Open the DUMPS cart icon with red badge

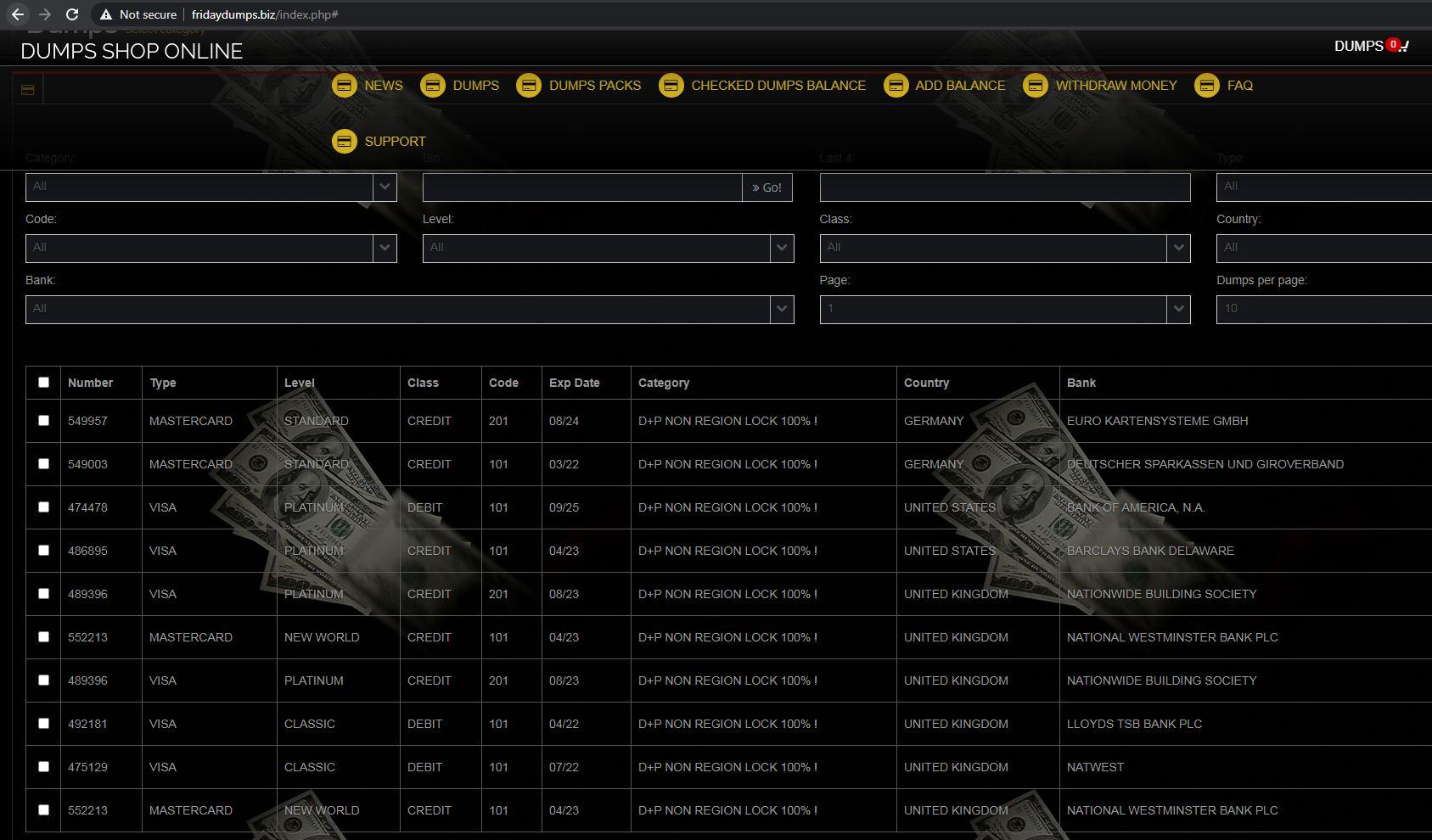tap(1371, 46)
